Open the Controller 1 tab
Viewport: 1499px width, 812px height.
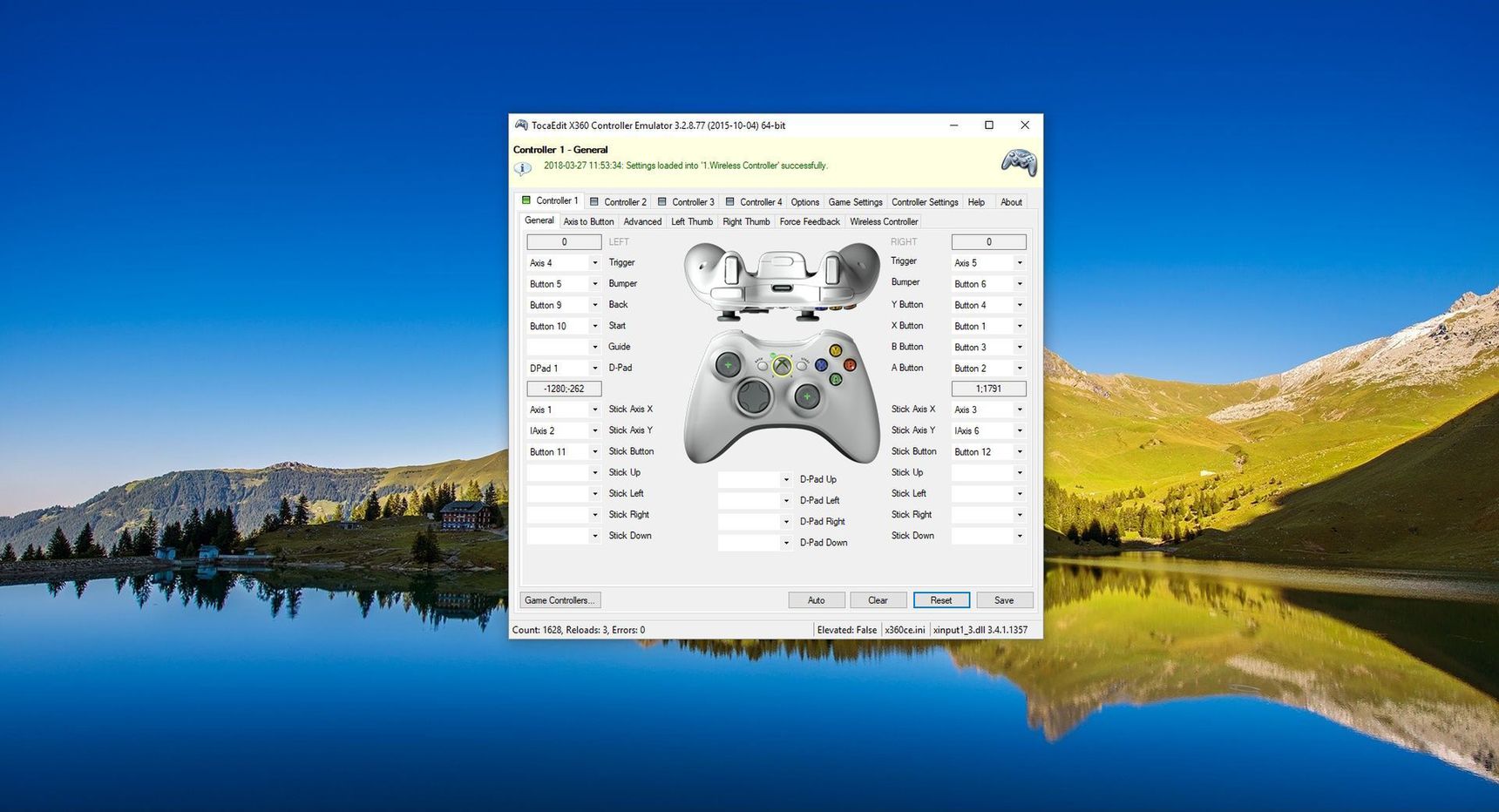point(549,200)
